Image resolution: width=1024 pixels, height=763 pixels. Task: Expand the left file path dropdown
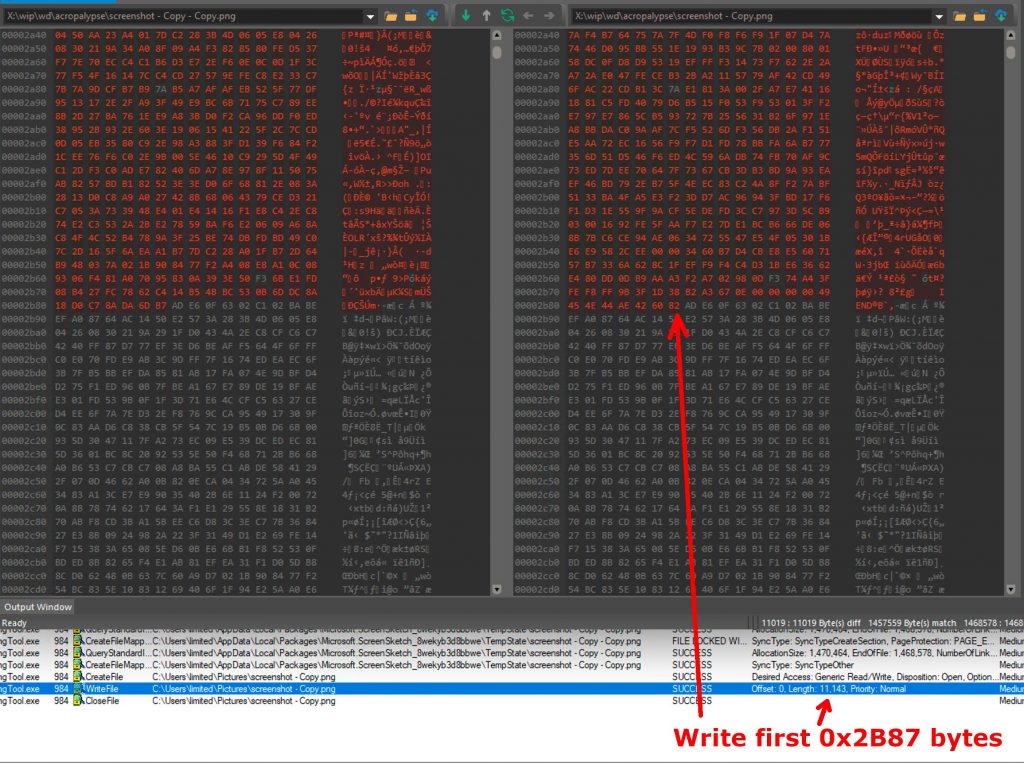point(370,16)
